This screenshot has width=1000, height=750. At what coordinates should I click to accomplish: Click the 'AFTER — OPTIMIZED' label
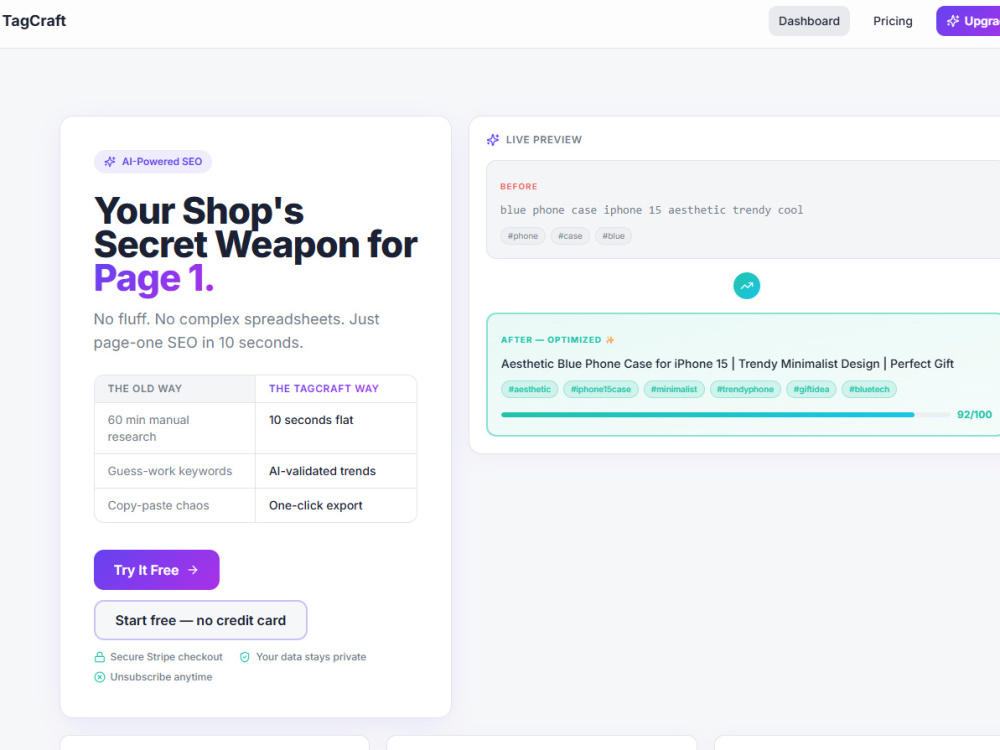tap(551, 340)
